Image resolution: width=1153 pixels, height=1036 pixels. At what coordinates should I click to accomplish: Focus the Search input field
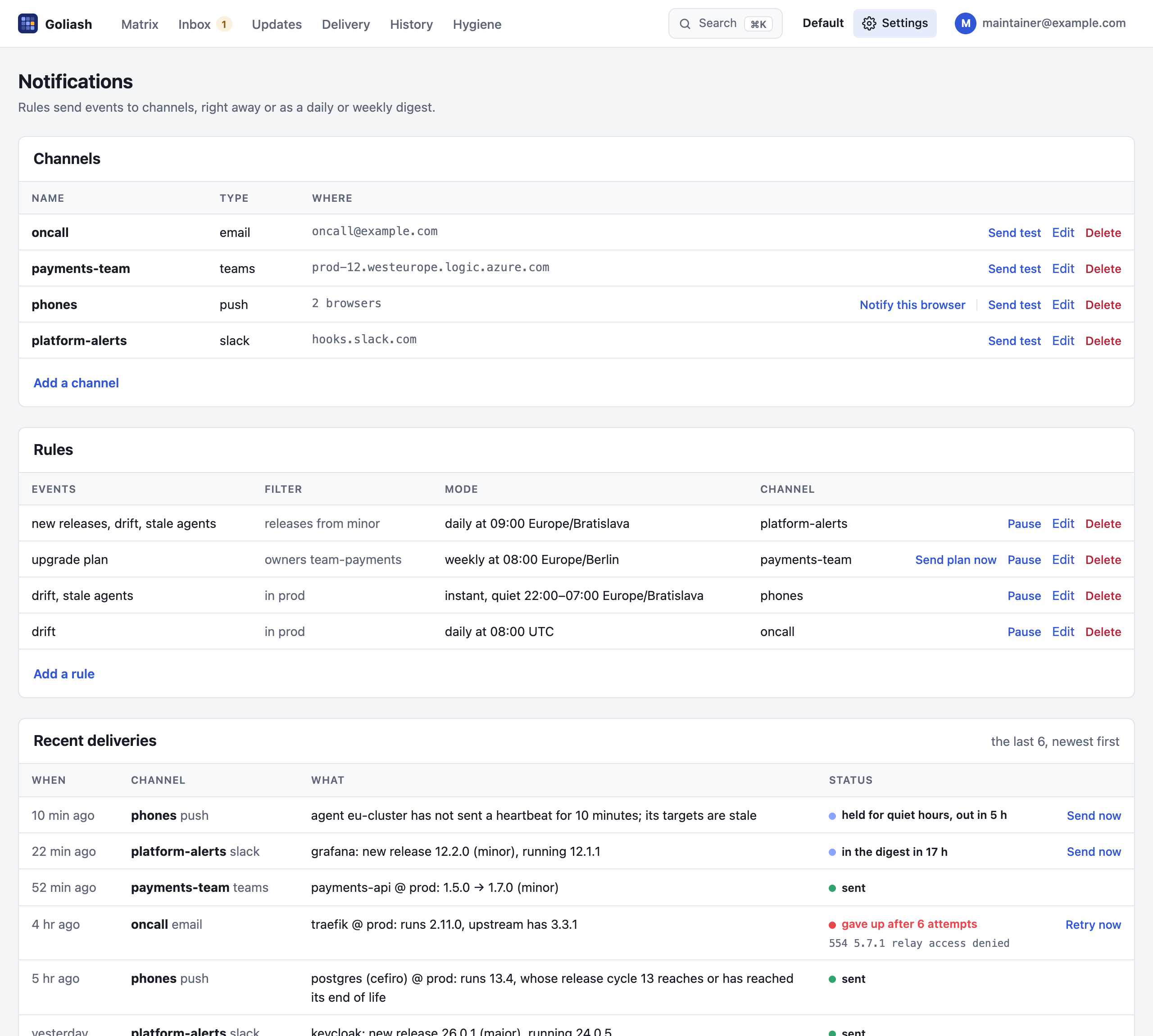725,23
